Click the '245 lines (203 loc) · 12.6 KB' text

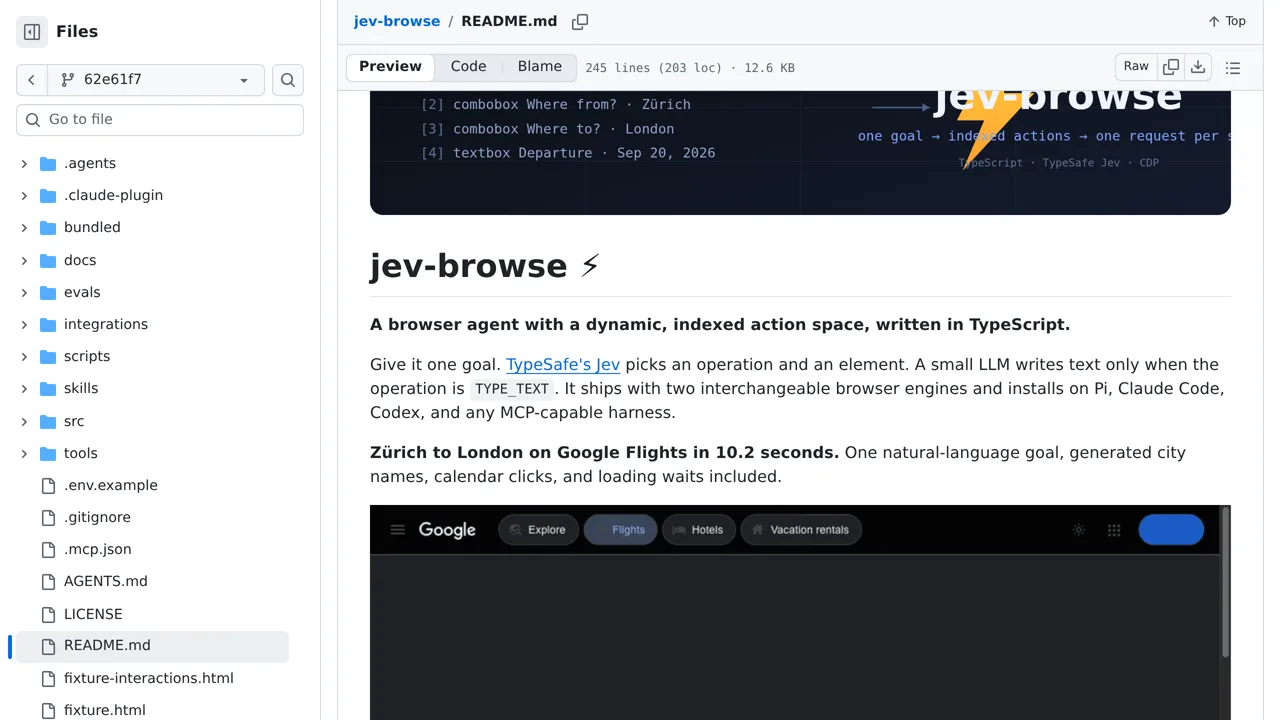click(x=690, y=68)
